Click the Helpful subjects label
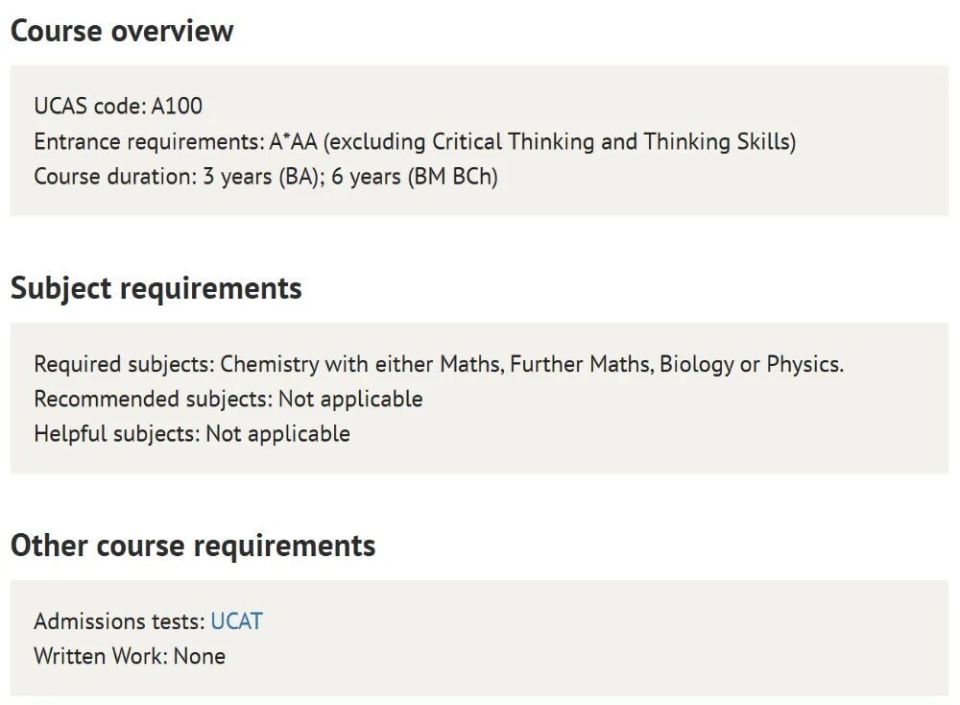960x705 pixels. pos(117,434)
